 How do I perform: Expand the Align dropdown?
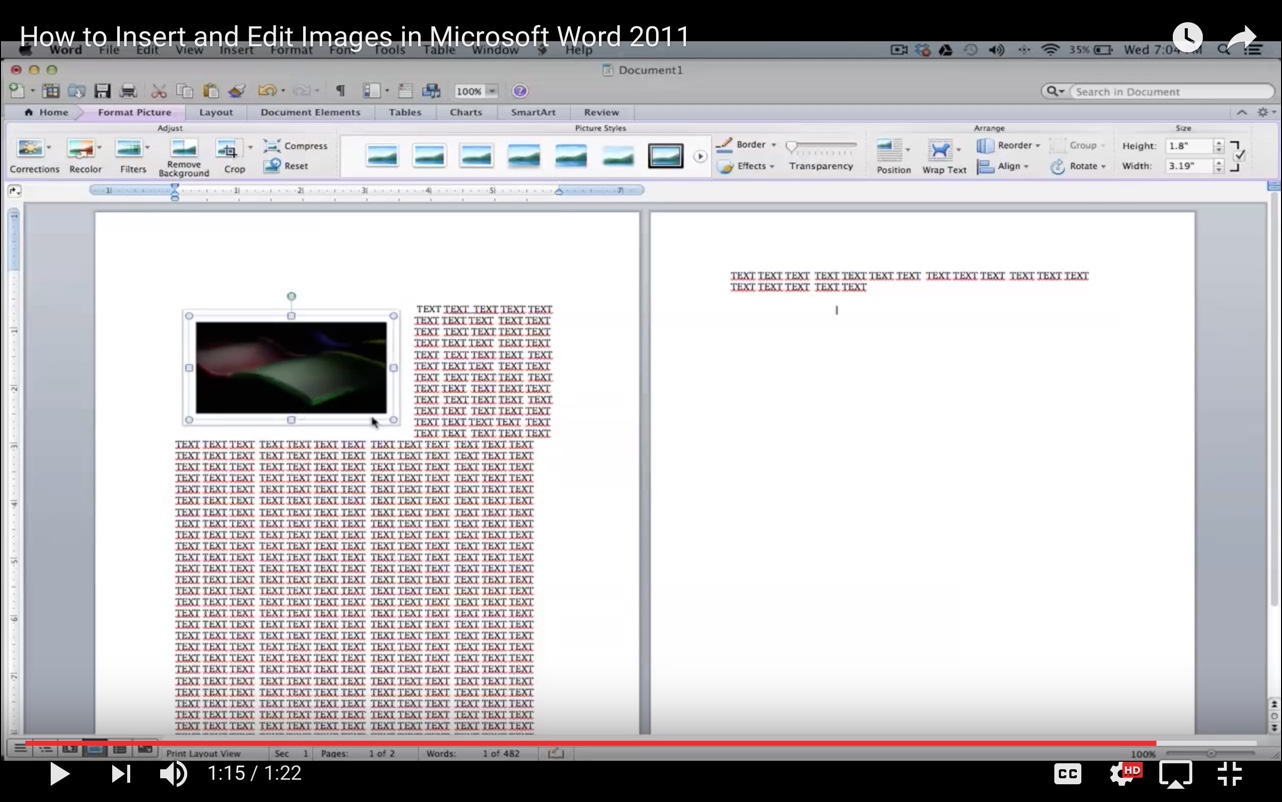coord(1004,167)
